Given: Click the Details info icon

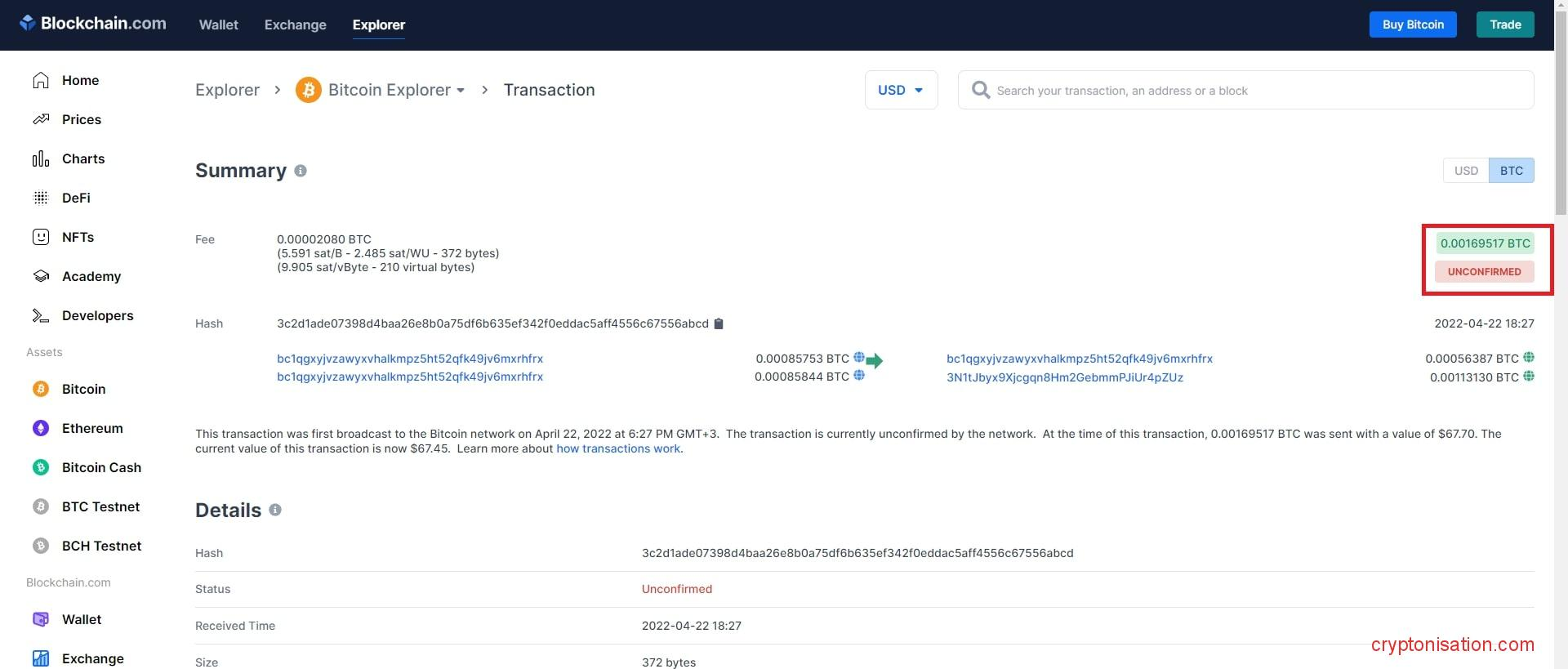Looking at the screenshot, I should tap(275, 510).
